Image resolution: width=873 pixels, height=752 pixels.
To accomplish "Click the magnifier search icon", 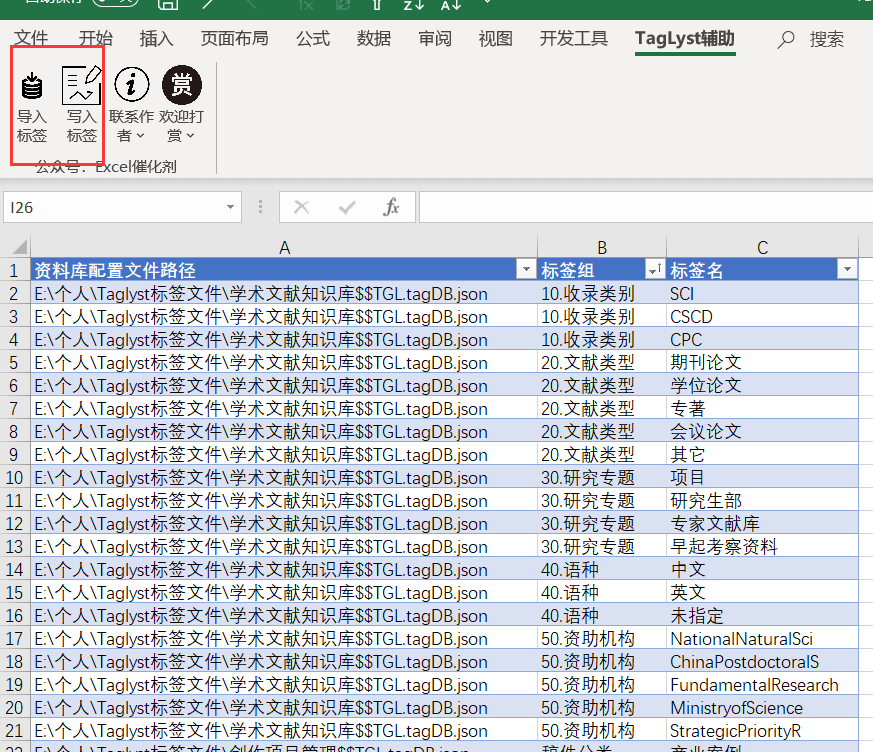I will click(x=786, y=39).
